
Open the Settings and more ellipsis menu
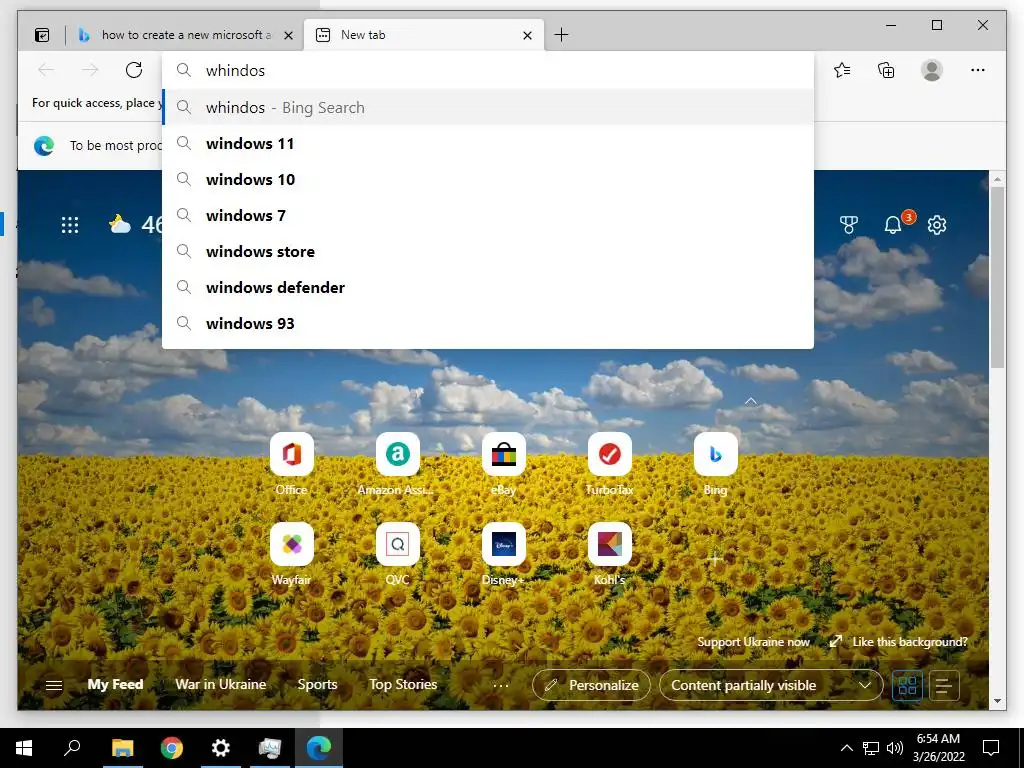tap(978, 70)
